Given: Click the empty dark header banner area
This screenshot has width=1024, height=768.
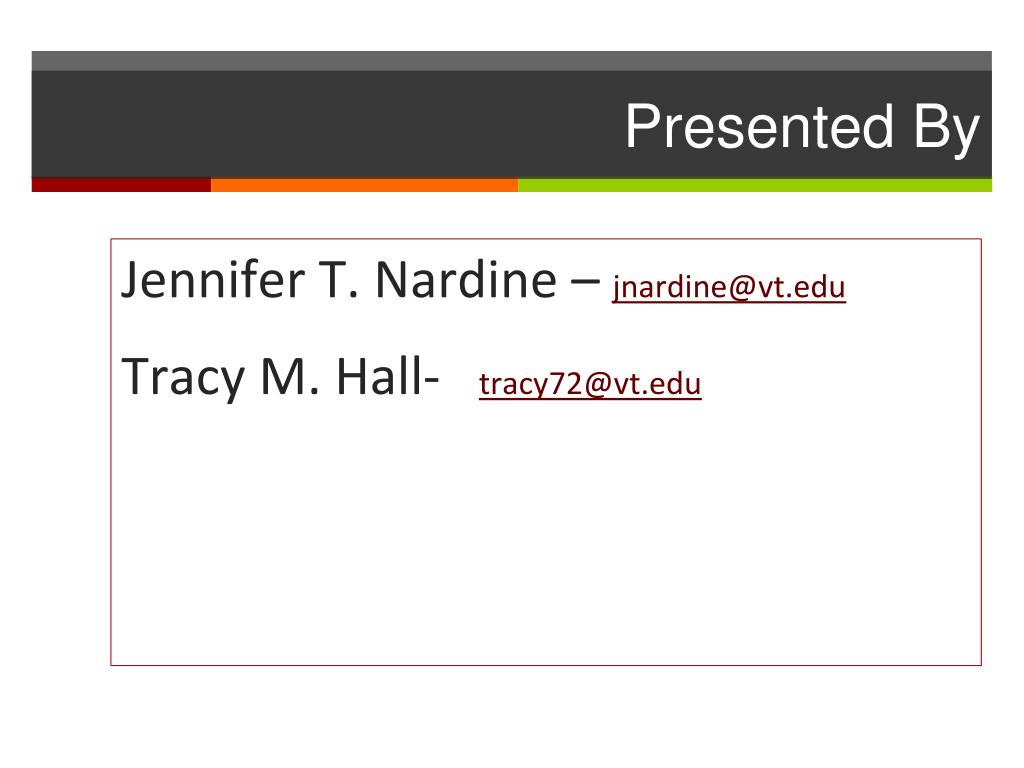Looking at the screenshot, I should click(x=313, y=124).
